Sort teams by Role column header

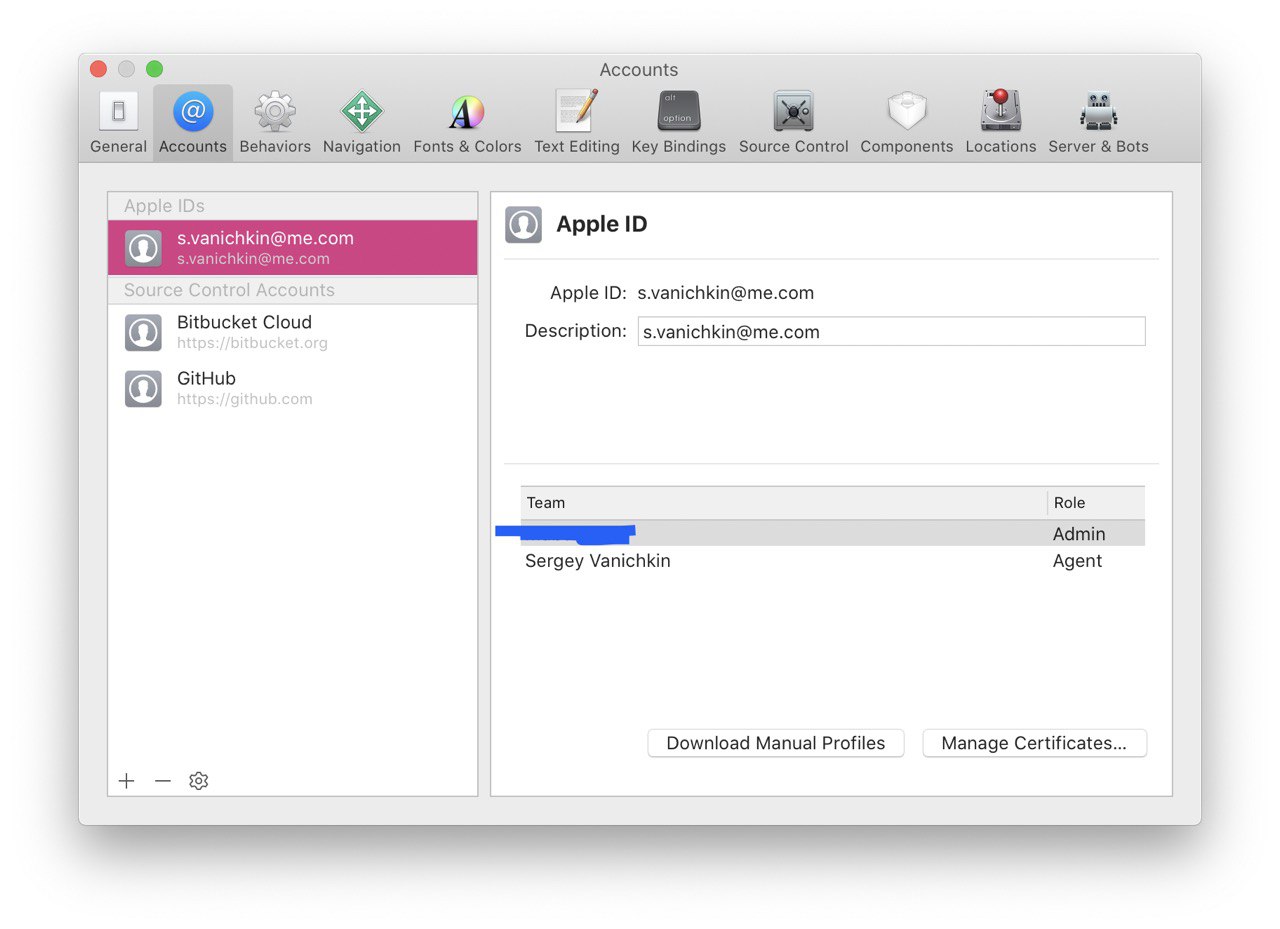pos(1096,503)
